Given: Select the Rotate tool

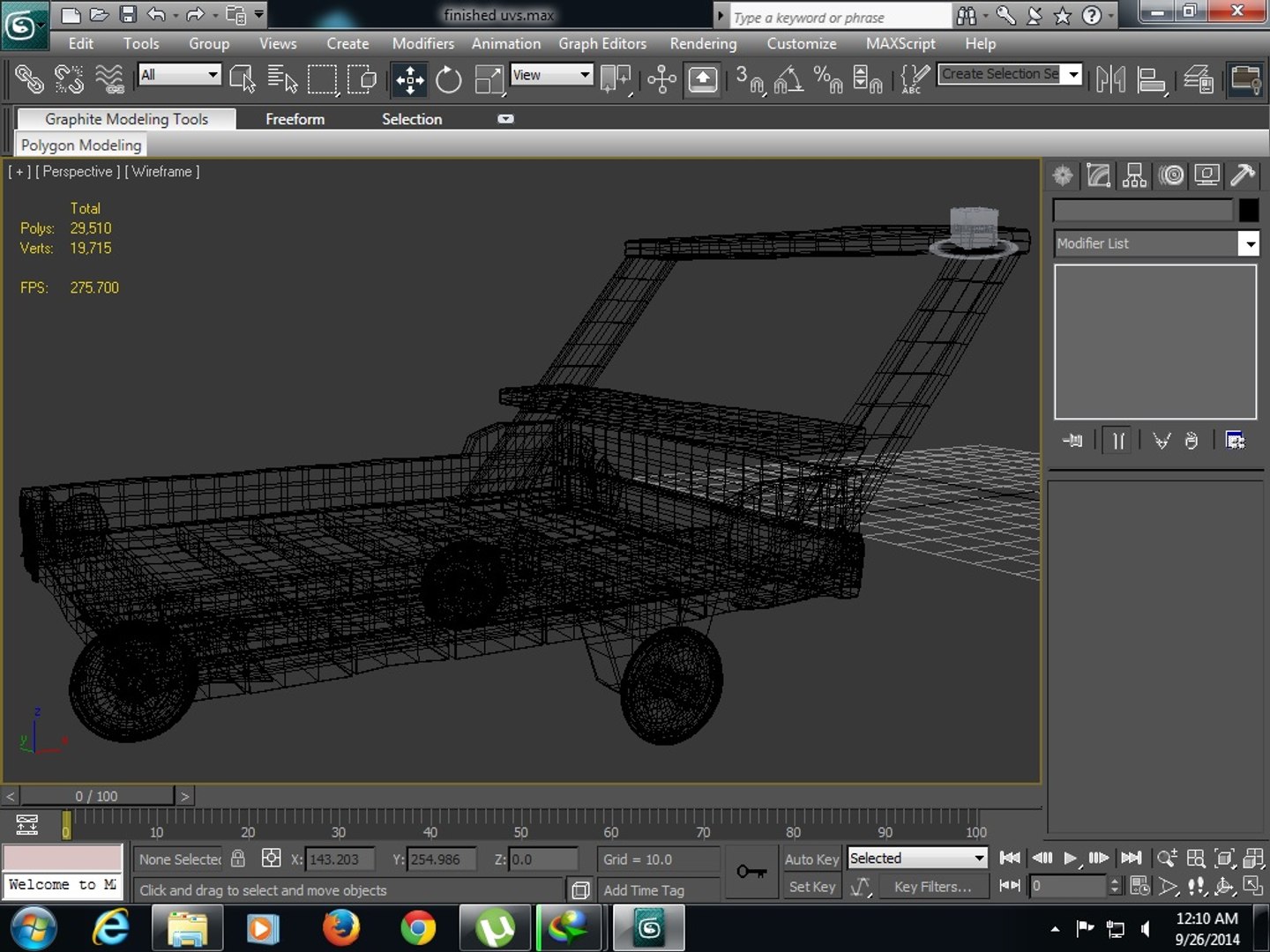Looking at the screenshot, I should point(449,80).
